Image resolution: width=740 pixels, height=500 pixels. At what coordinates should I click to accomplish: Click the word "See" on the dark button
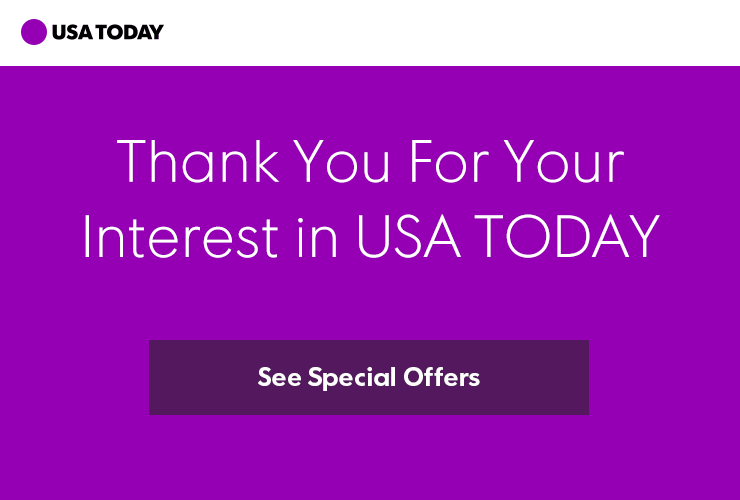tap(279, 378)
